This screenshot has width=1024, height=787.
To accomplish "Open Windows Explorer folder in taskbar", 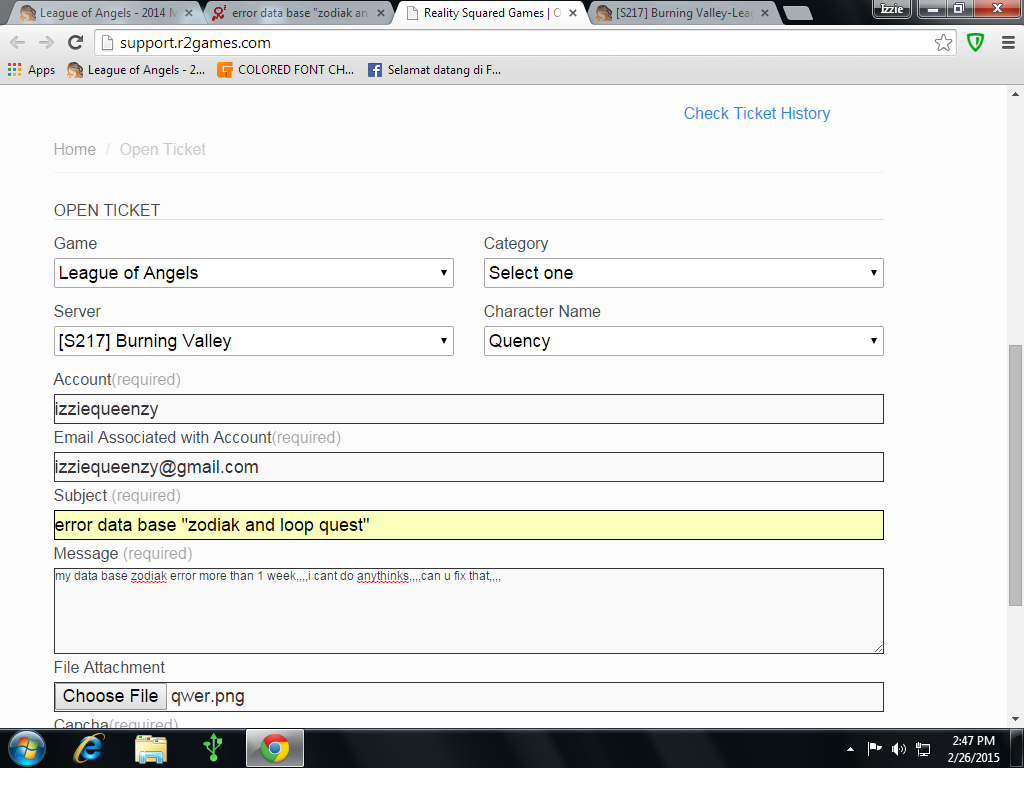I will pyautogui.click(x=151, y=748).
